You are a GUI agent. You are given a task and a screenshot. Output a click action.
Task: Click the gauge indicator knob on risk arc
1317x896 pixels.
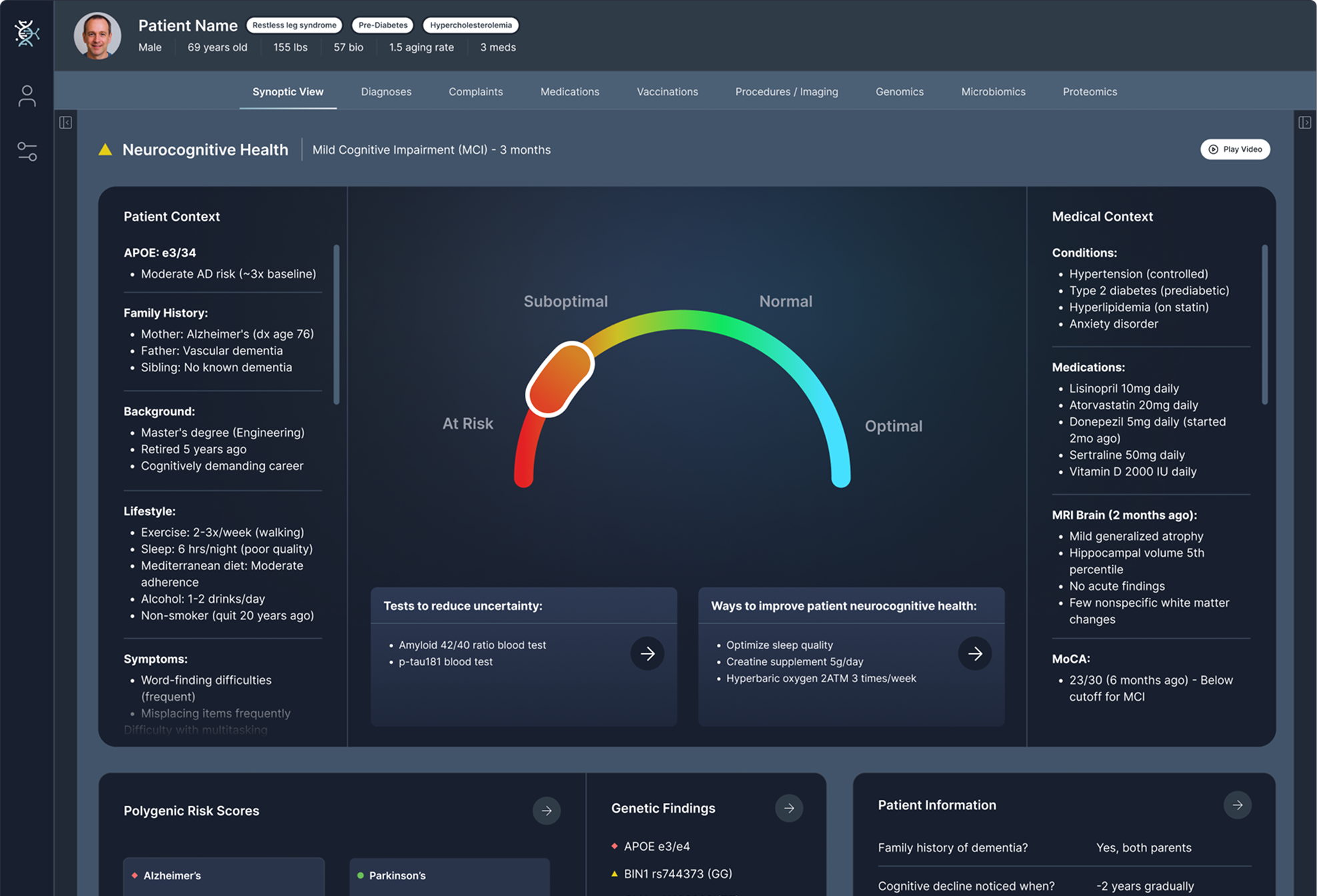559,379
